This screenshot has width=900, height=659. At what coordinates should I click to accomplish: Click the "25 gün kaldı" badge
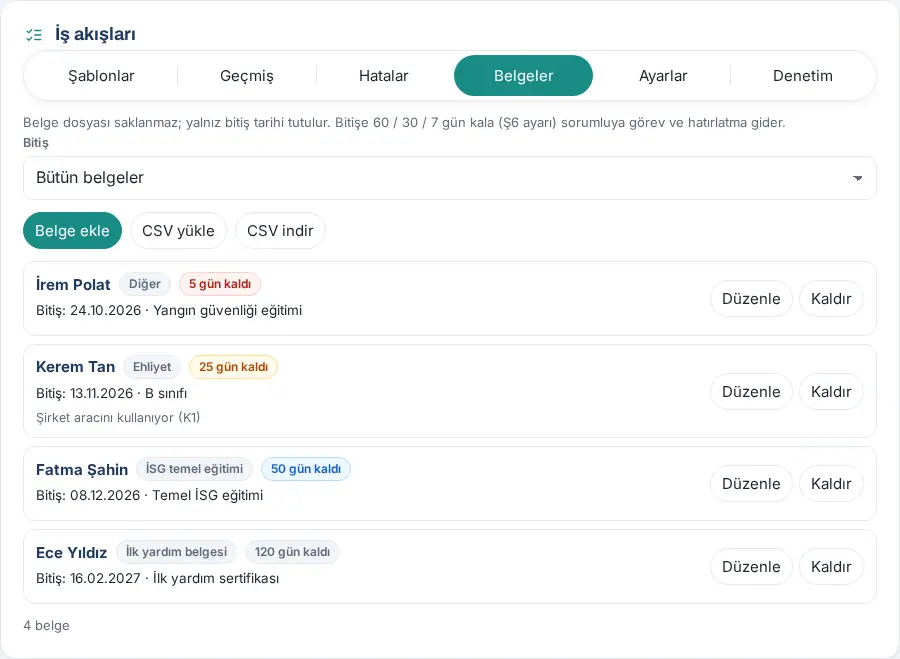(x=233, y=367)
